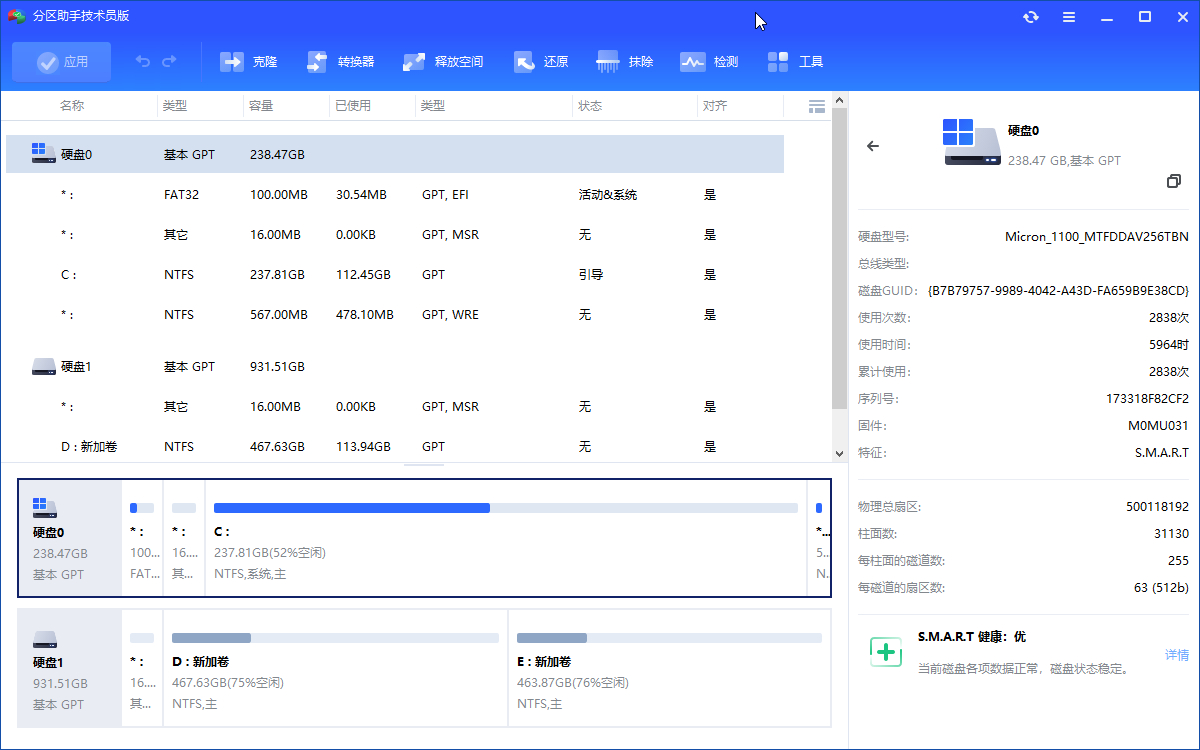Click the 应用 apply button
1200x750 pixels.
(62, 62)
